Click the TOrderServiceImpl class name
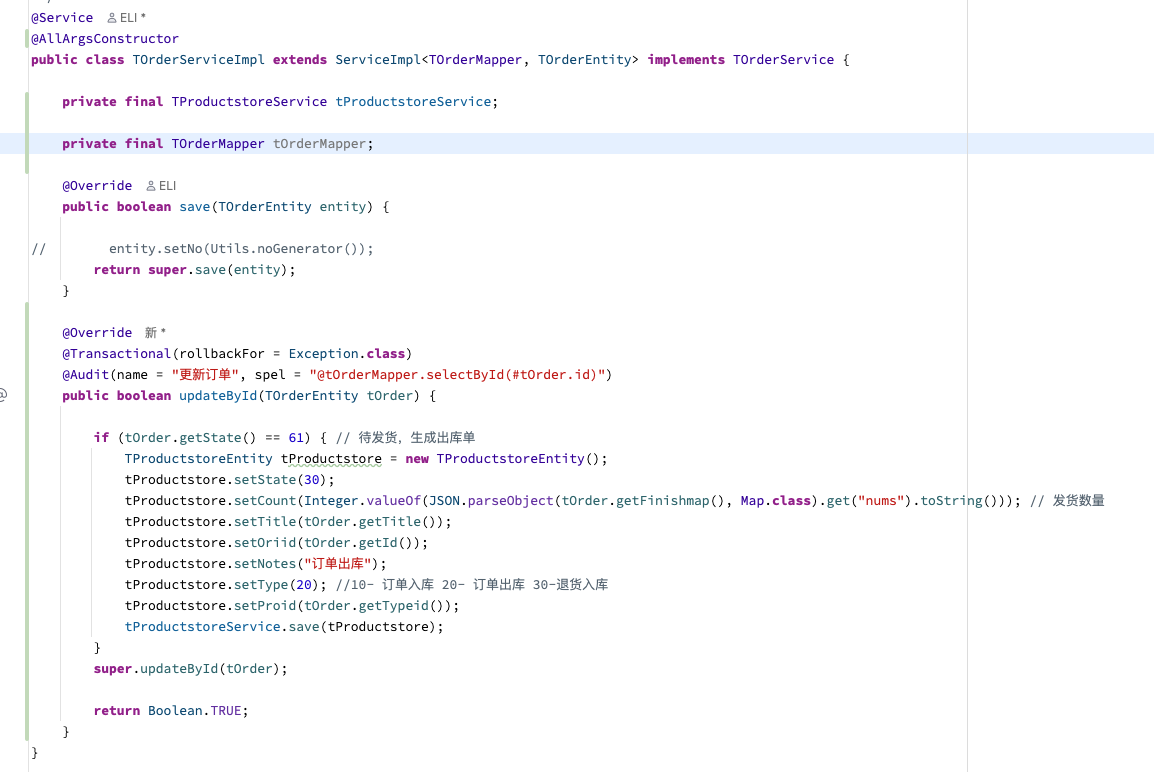The image size is (1154, 772). 198,60
